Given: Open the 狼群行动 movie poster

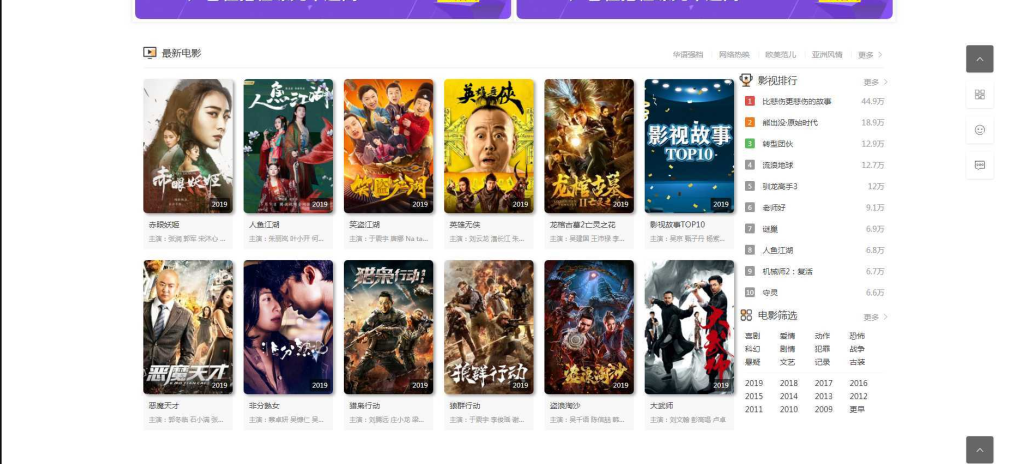Looking at the screenshot, I should [x=488, y=327].
